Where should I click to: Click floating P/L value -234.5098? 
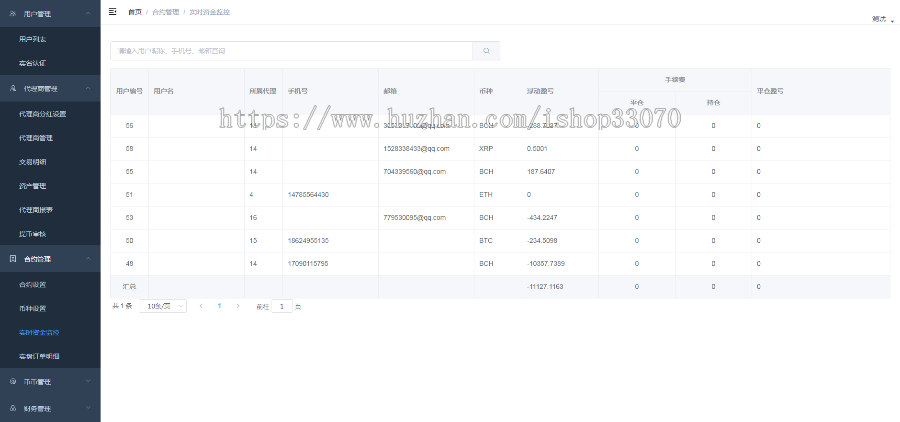[x=542, y=241]
